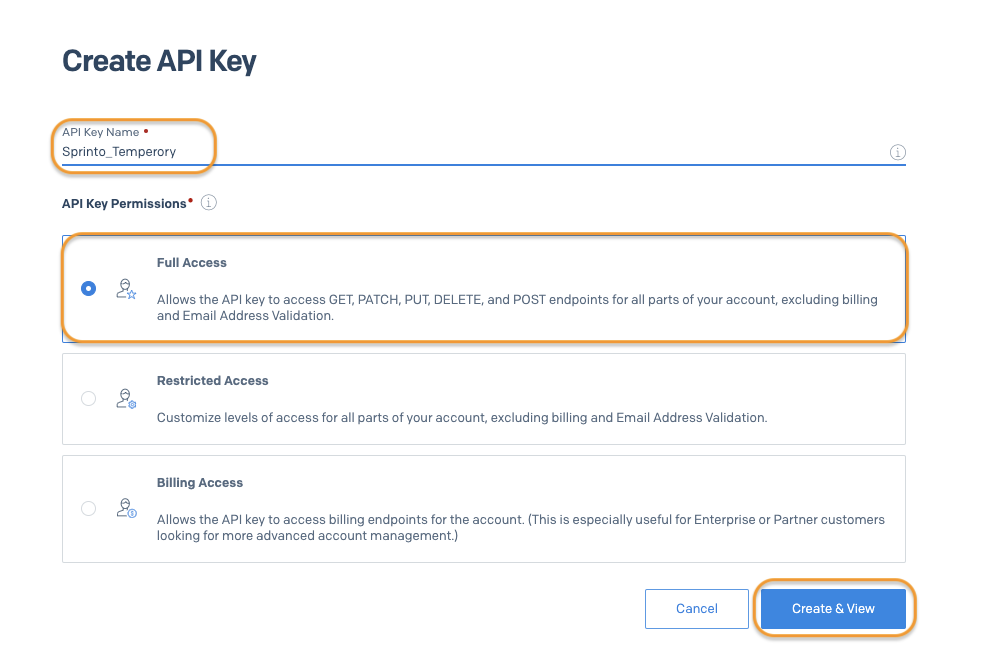Click the Create API Key page title
The image size is (984, 653).
[x=159, y=61]
